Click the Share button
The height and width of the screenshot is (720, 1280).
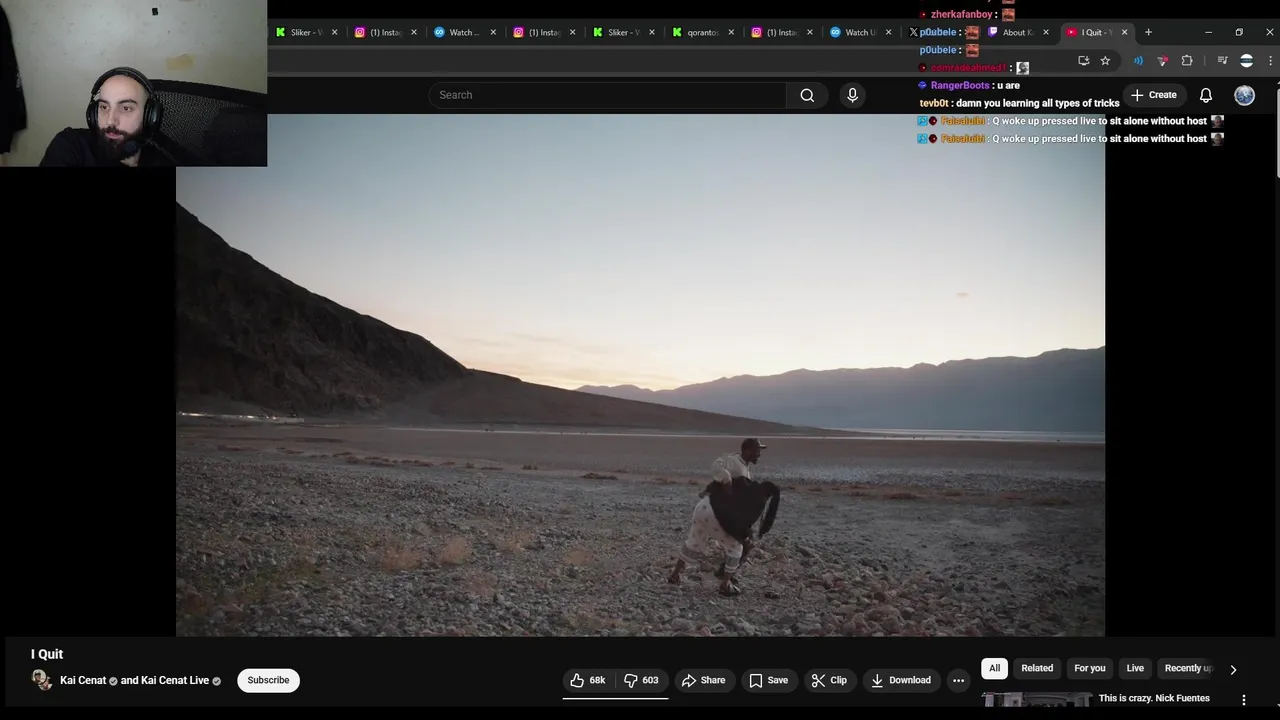coord(703,680)
